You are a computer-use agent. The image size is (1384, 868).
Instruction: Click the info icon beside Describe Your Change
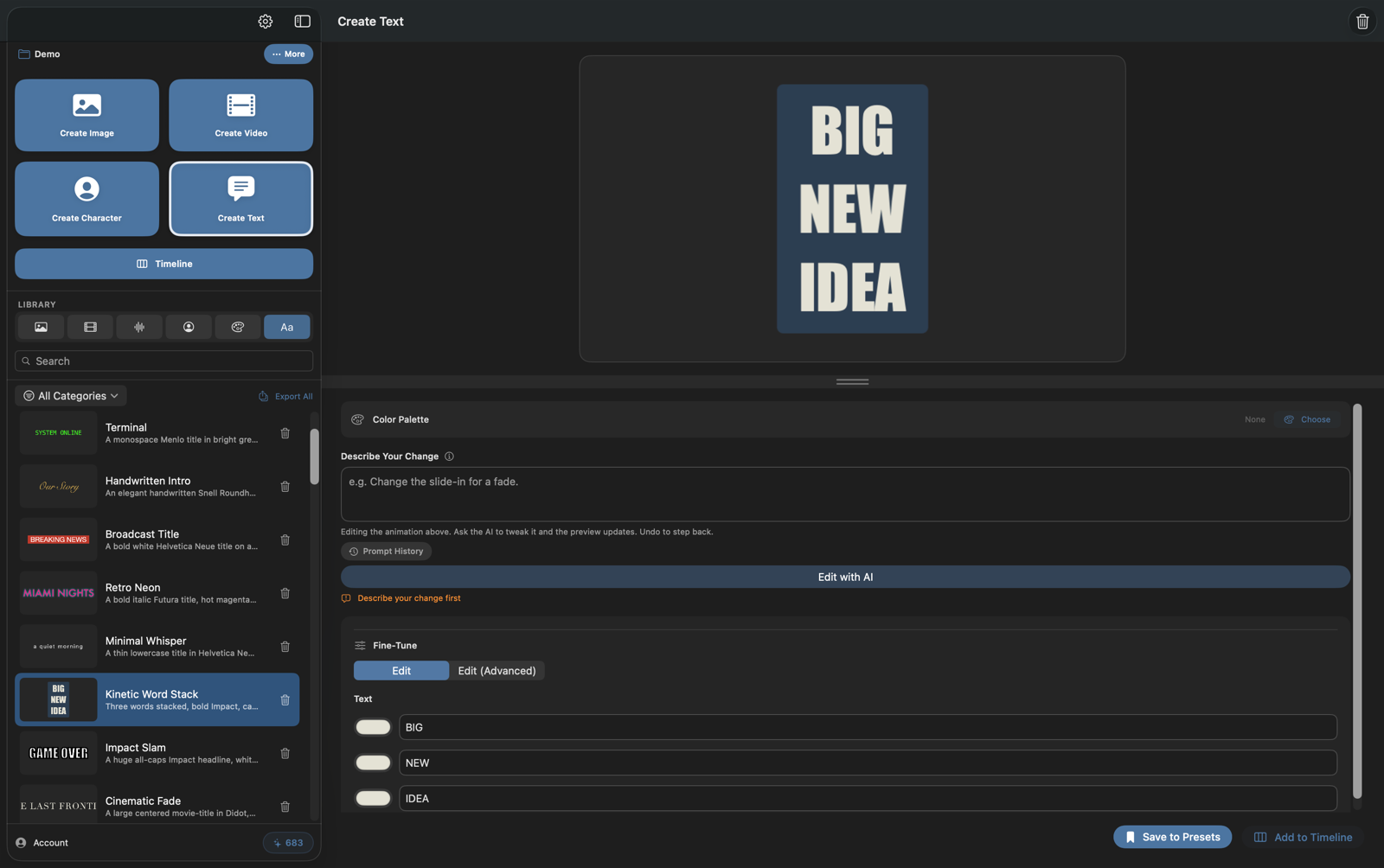(449, 456)
